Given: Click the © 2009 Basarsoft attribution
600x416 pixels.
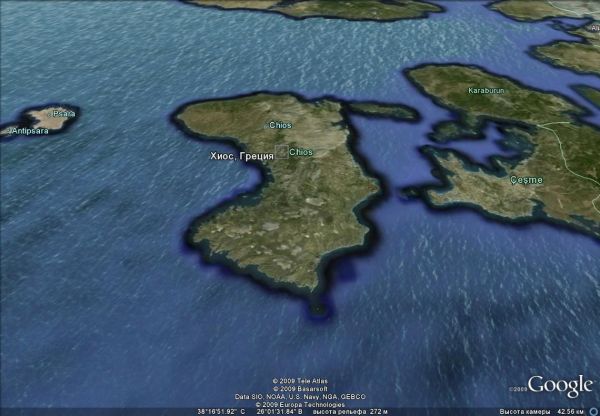Looking at the screenshot, I should [x=300, y=389].
